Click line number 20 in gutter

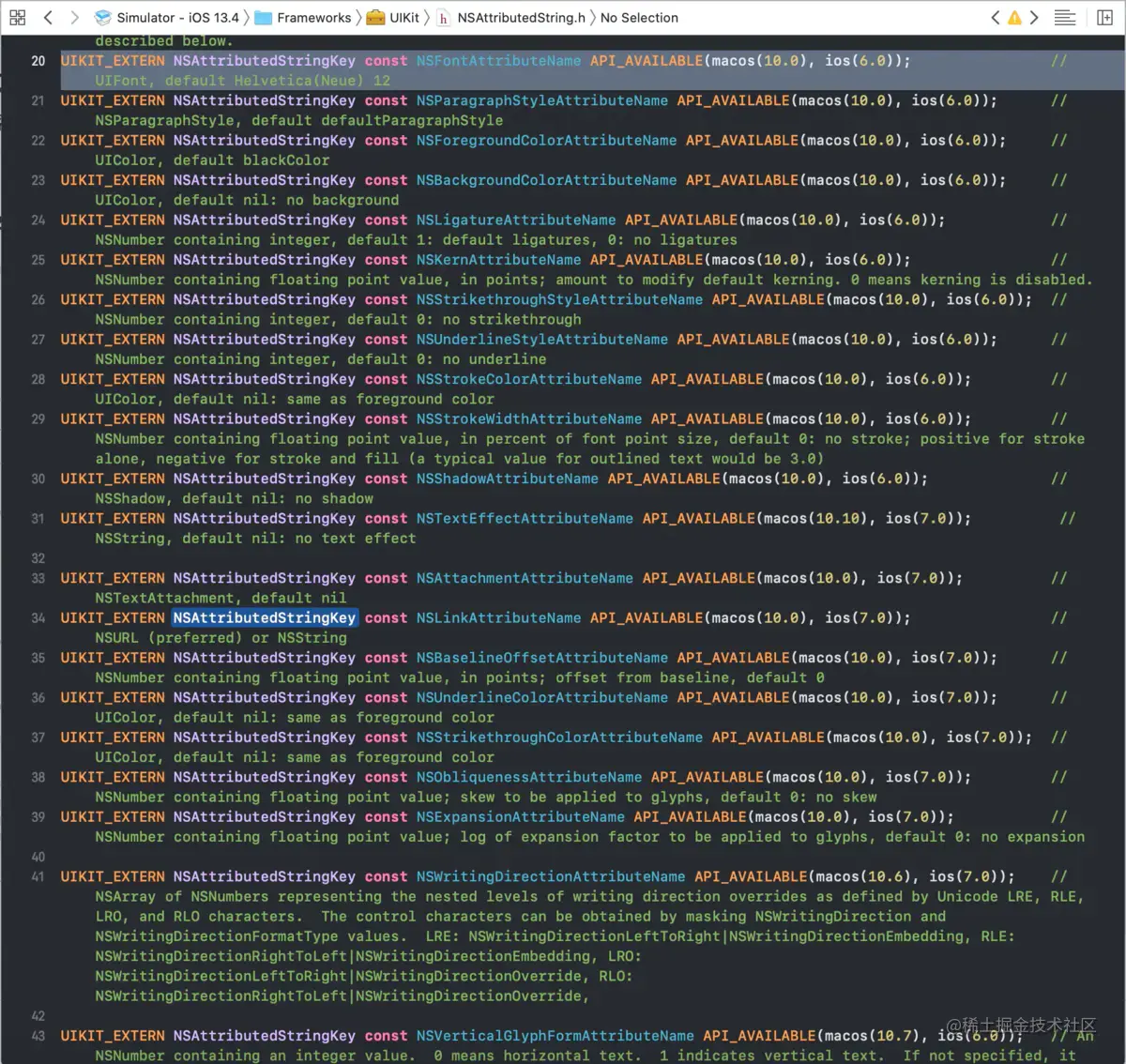point(38,60)
